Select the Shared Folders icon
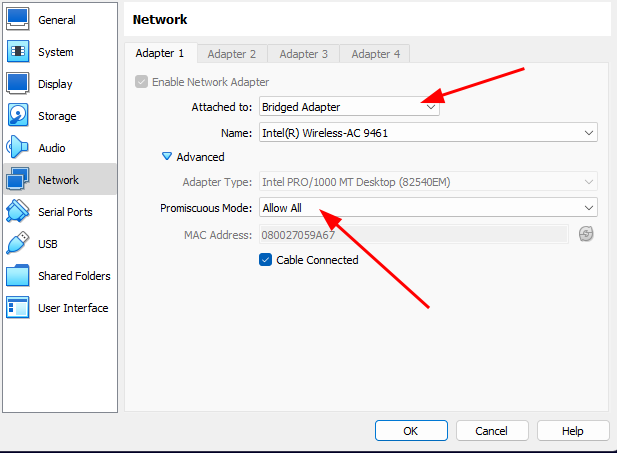This screenshot has width=617, height=453. pos(18,275)
